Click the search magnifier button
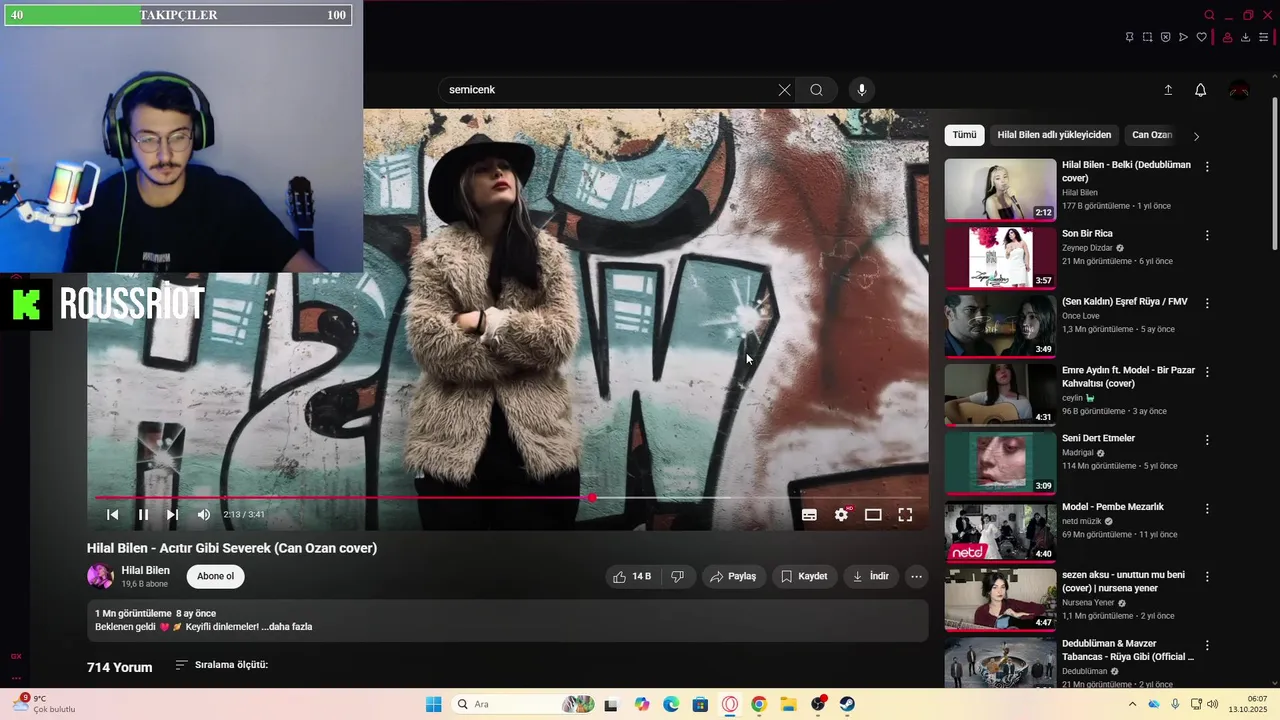1280x720 pixels. tap(816, 90)
